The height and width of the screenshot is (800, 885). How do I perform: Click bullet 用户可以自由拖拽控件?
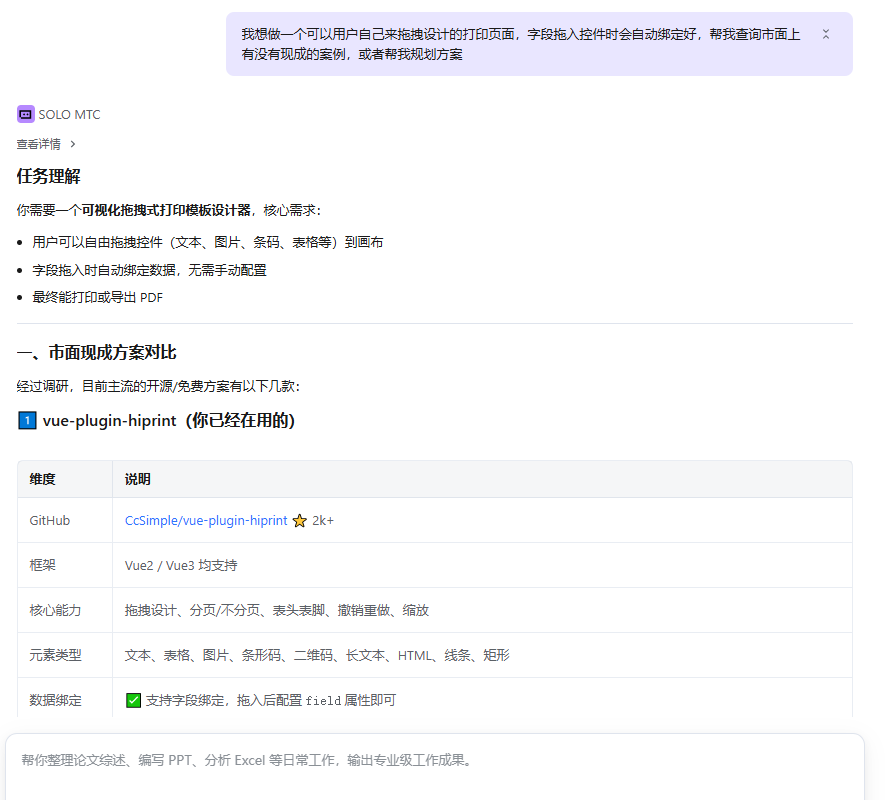point(208,242)
